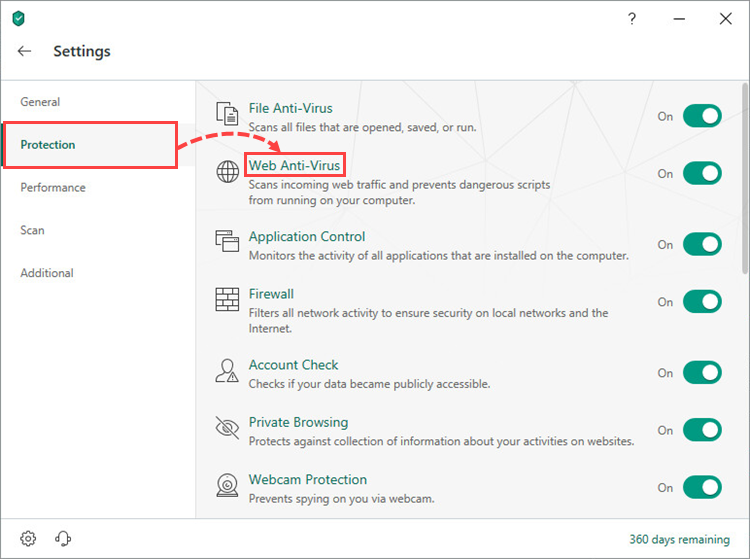The image size is (750, 559).
Task: Switch off the Firewall toggle
Action: 702,302
